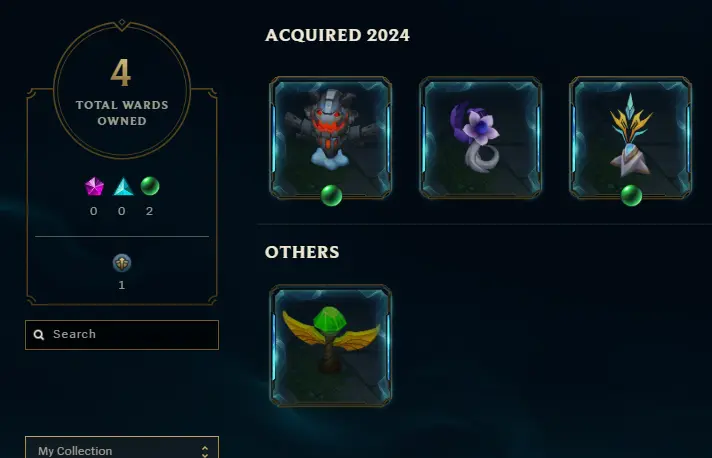Image resolution: width=712 pixels, height=458 pixels.
Task: Click the Total Wards Owned counter circle
Action: tap(122, 90)
